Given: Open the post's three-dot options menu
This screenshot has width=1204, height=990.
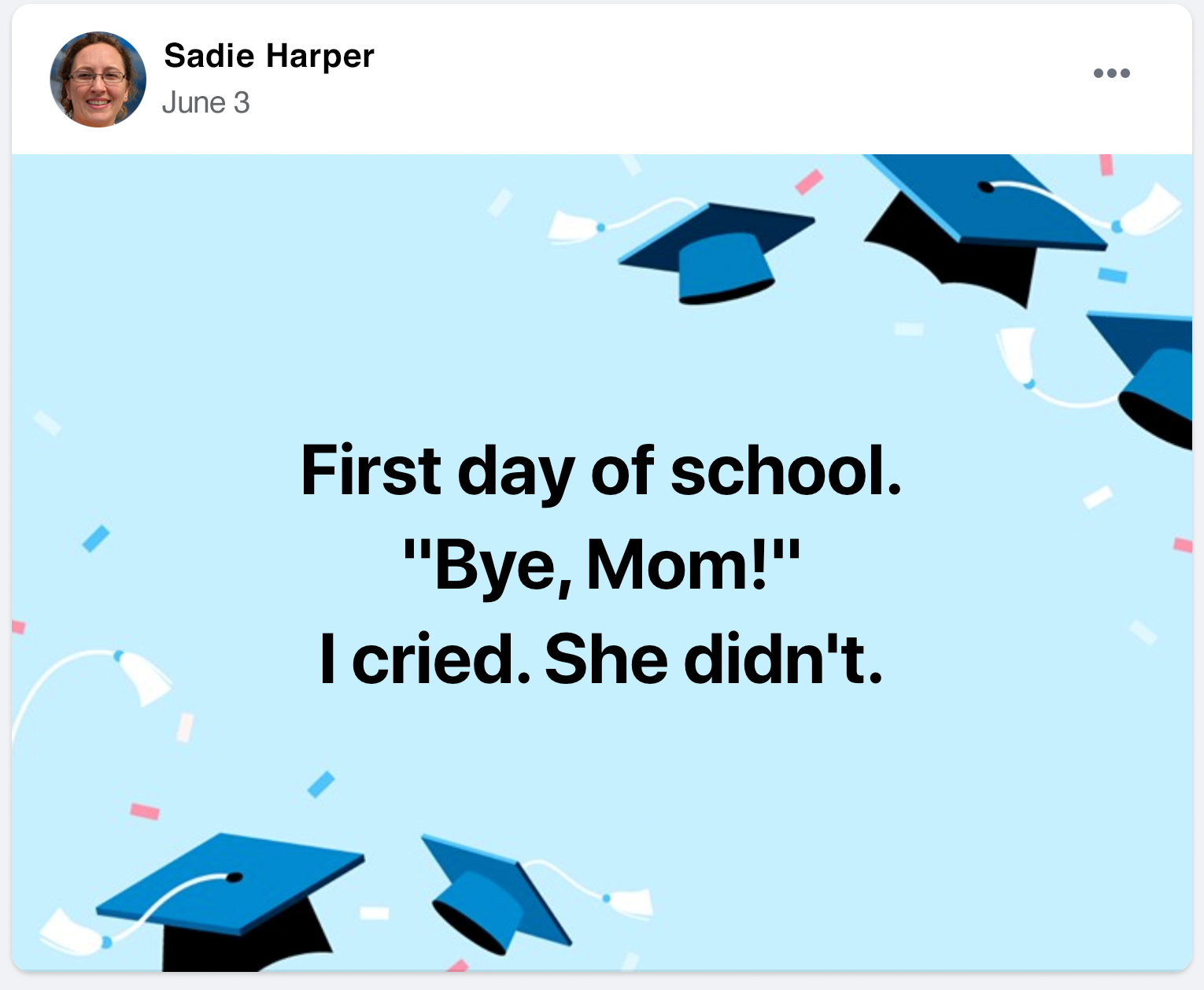Looking at the screenshot, I should tap(1111, 73).
